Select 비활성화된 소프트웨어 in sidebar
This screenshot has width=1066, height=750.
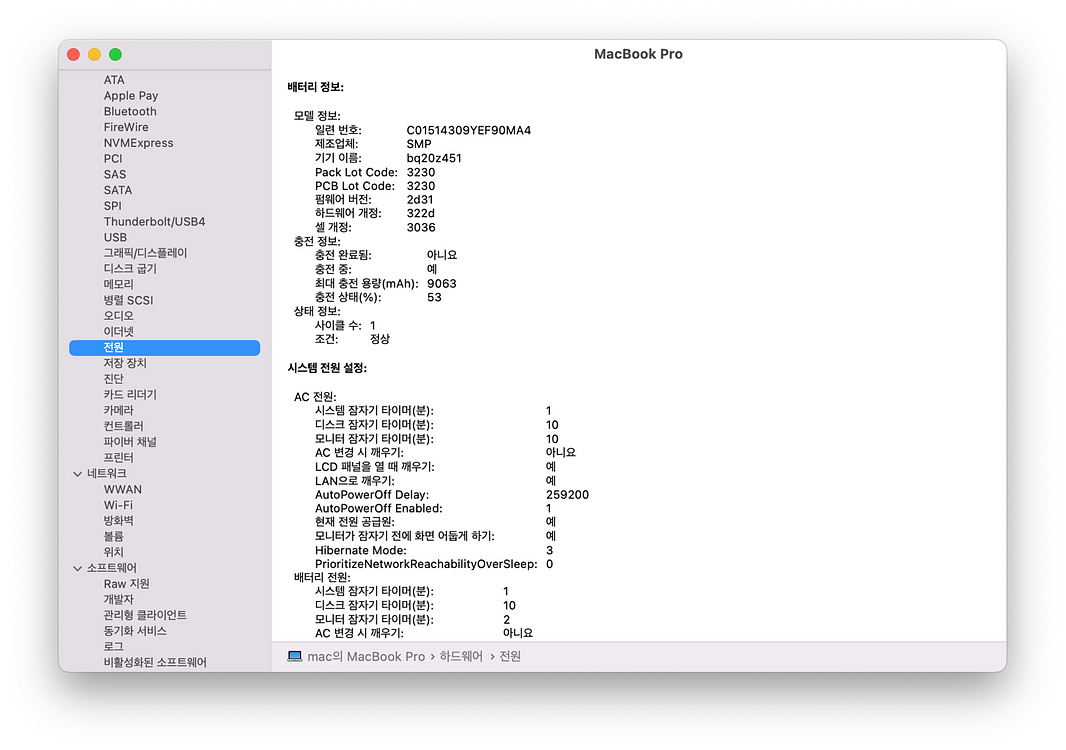point(154,662)
